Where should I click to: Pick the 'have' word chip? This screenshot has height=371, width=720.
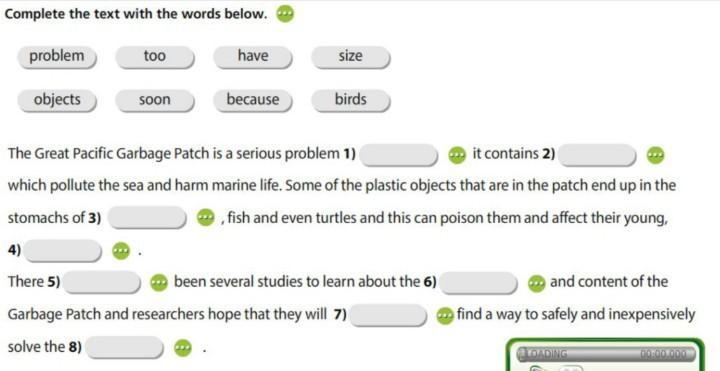click(x=253, y=57)
